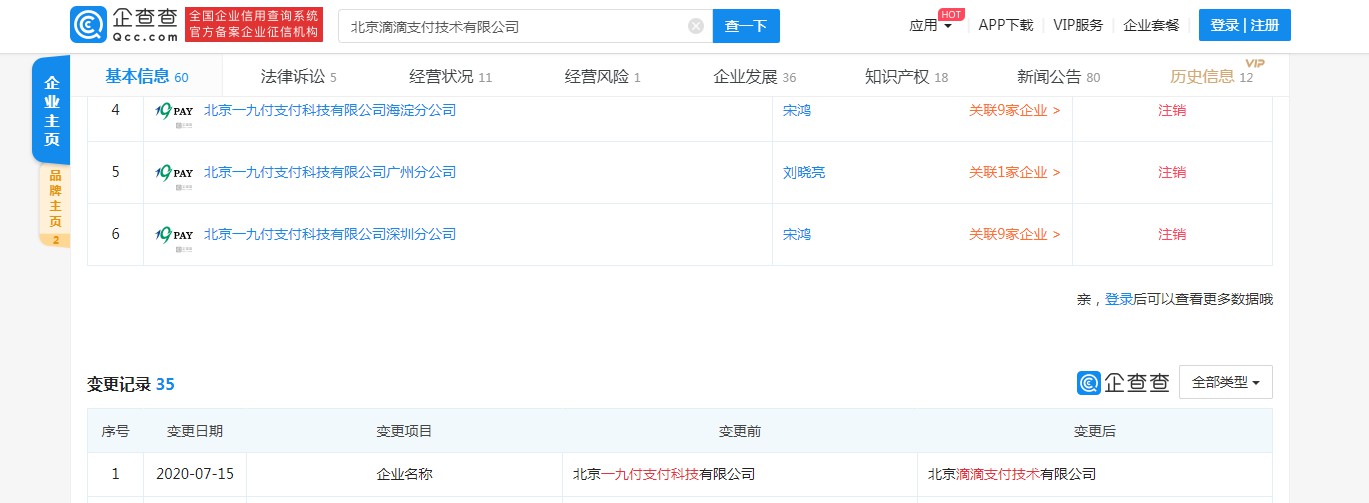Click the 刘晓亮 person link
Screen dimensions: 1369x503
tap(804, 173)
